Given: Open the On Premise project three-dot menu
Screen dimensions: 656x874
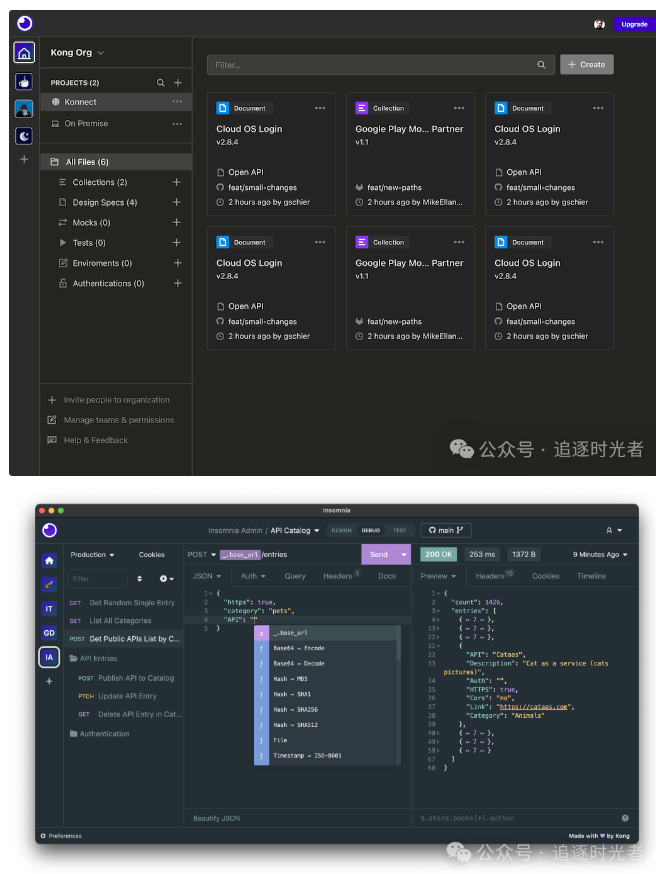Looking at the screenshot, I should coord(177,124).
